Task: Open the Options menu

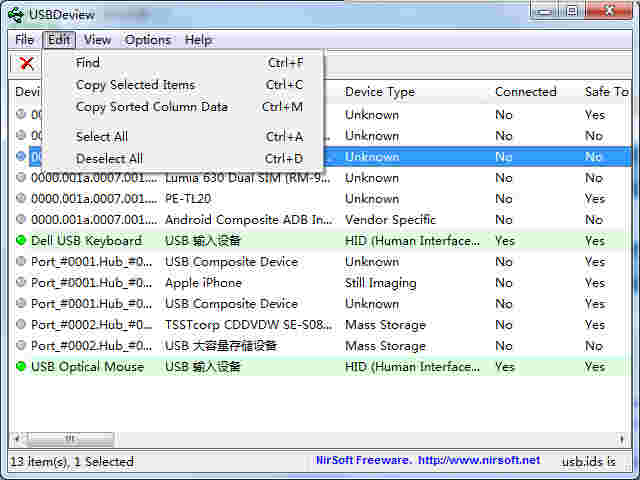Action: (148, 40)
